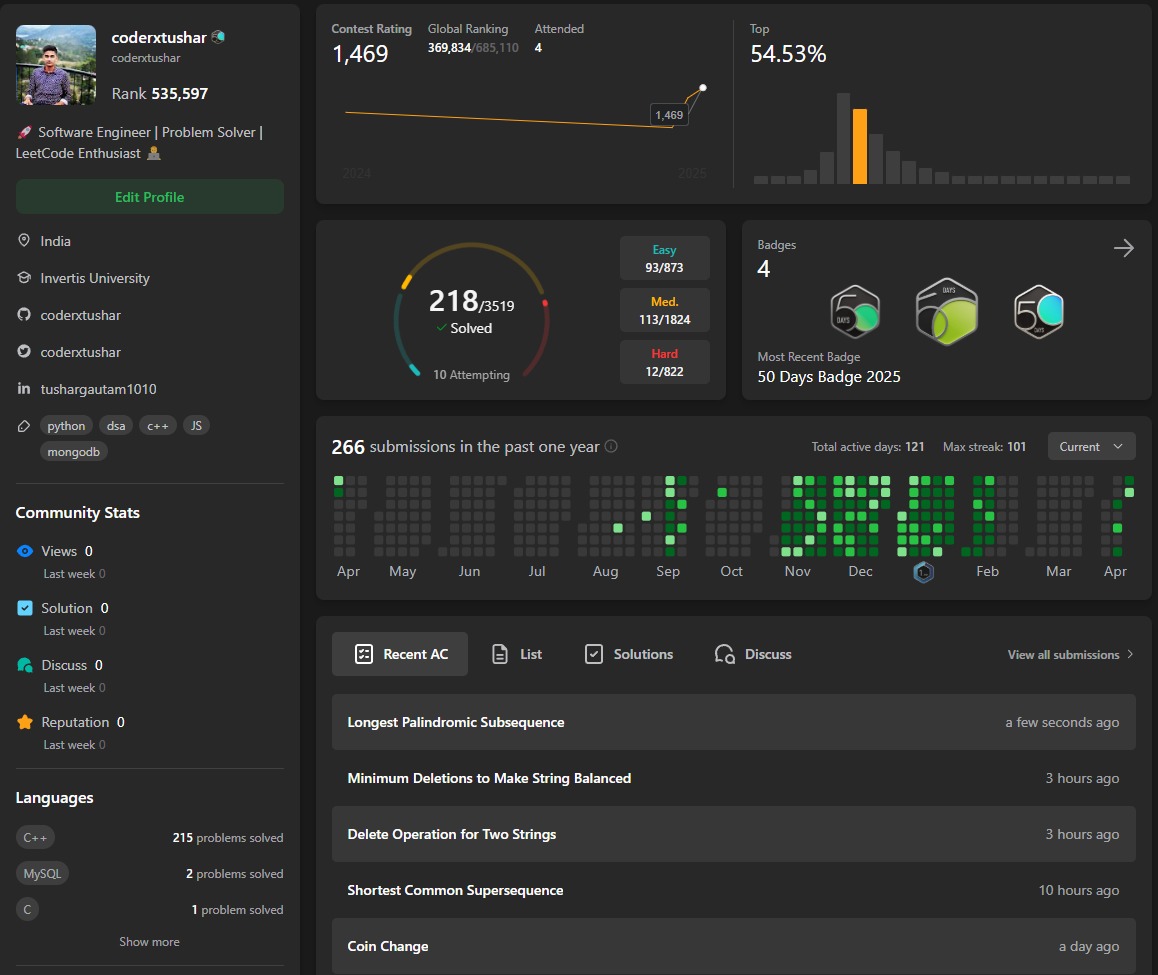1158x975 pixels.
Task: Click the coderxtushar profile photo
Action: pyautogui.click(x=56, y=65)
